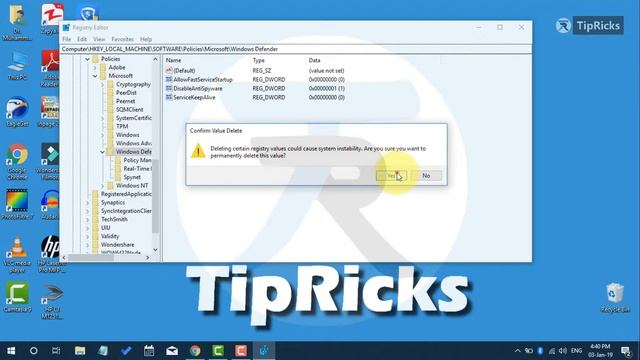Open the View menu in Registry Editor
The height and width of the screenshot is (360, 640).
pyautogui.click(x=99, y=39)
